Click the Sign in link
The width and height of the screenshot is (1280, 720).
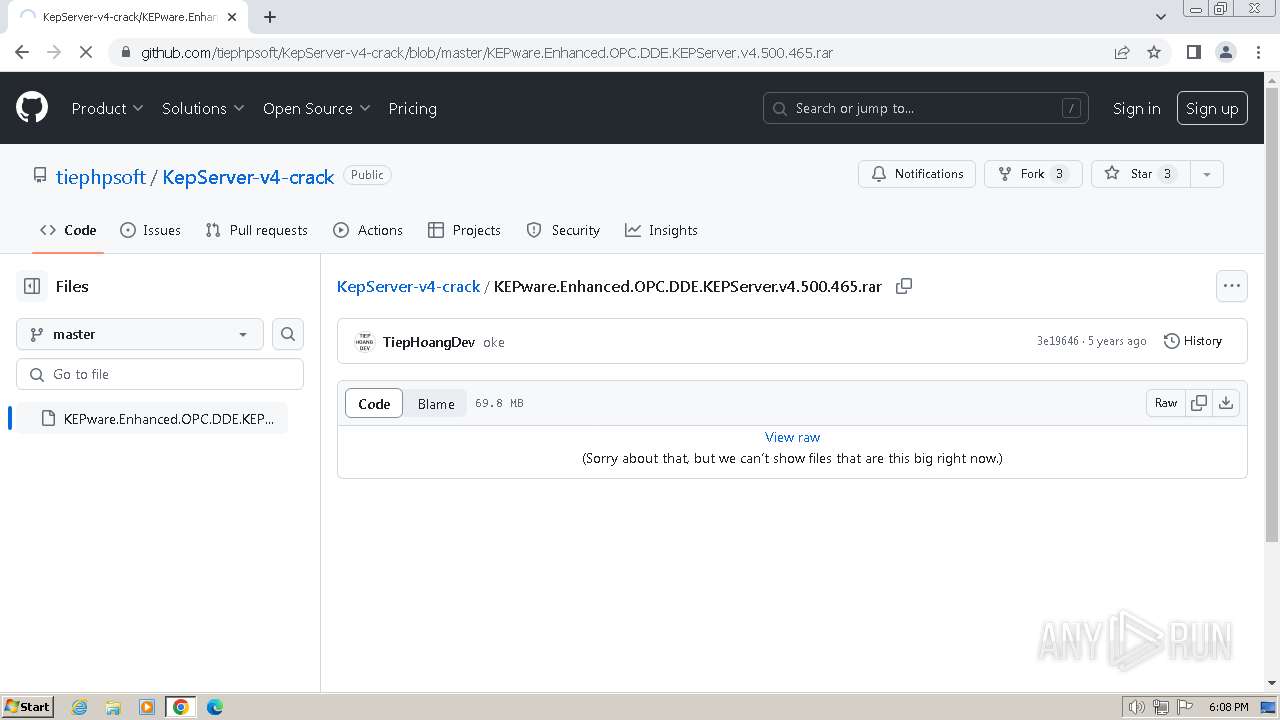[x=1137, y=108]
